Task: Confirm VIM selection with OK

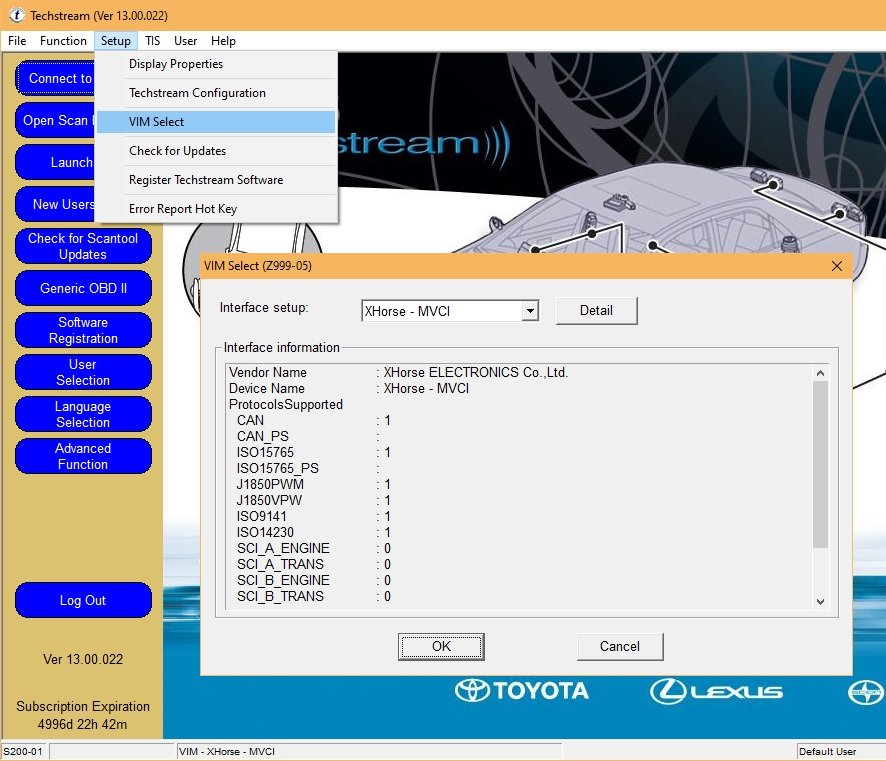Action: click(x=441, y=646)
